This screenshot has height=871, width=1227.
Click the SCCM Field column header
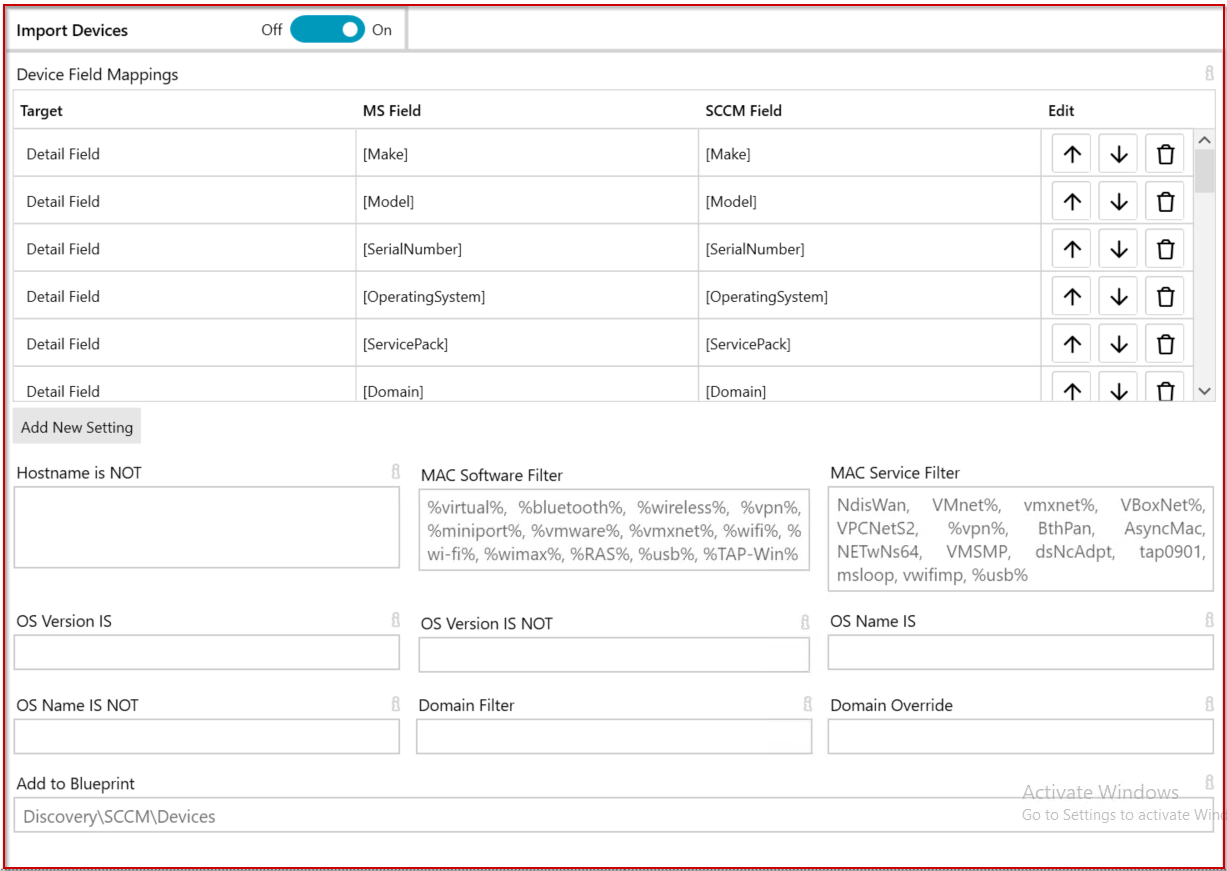point(744,111)
